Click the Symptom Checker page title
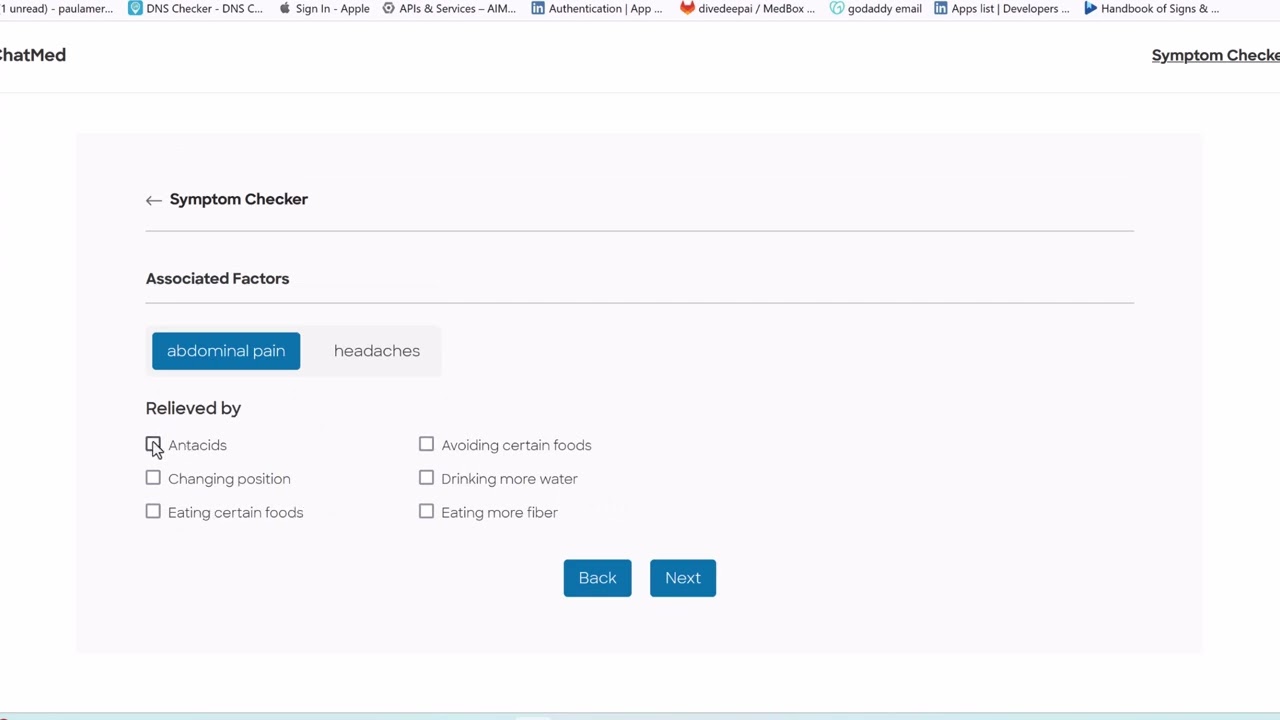The image size is (1280, 720). click(x=239, y=199)
